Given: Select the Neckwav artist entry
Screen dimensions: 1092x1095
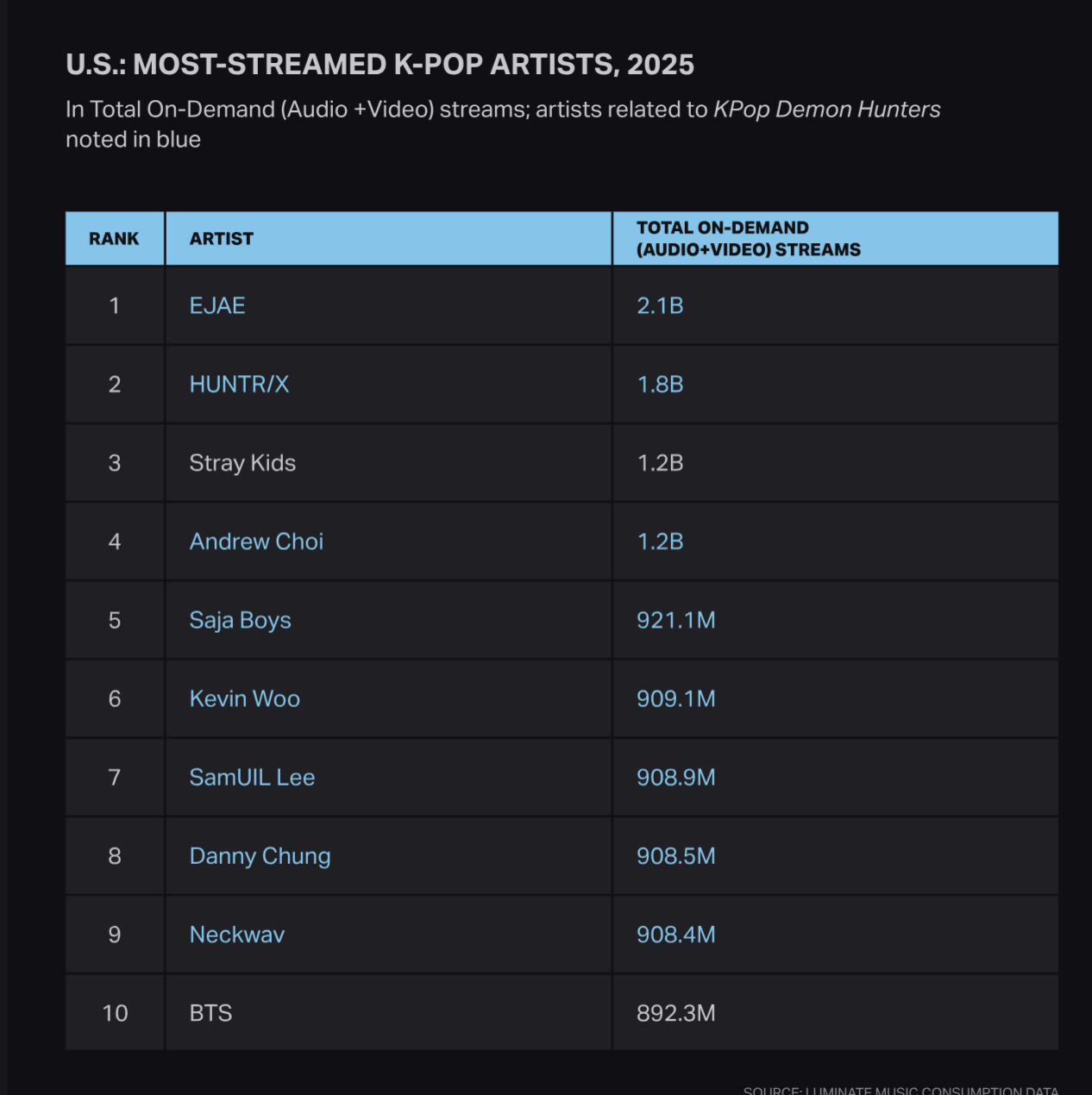Looking at the screenshot, I should [x=236, y=935].
